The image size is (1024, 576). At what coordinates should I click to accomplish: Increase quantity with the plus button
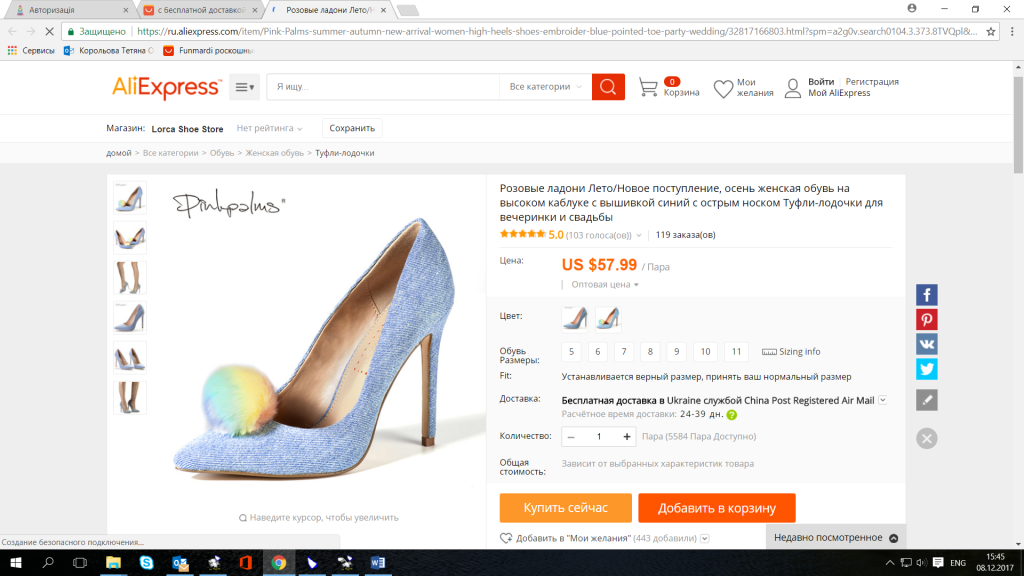click(627, 437)
